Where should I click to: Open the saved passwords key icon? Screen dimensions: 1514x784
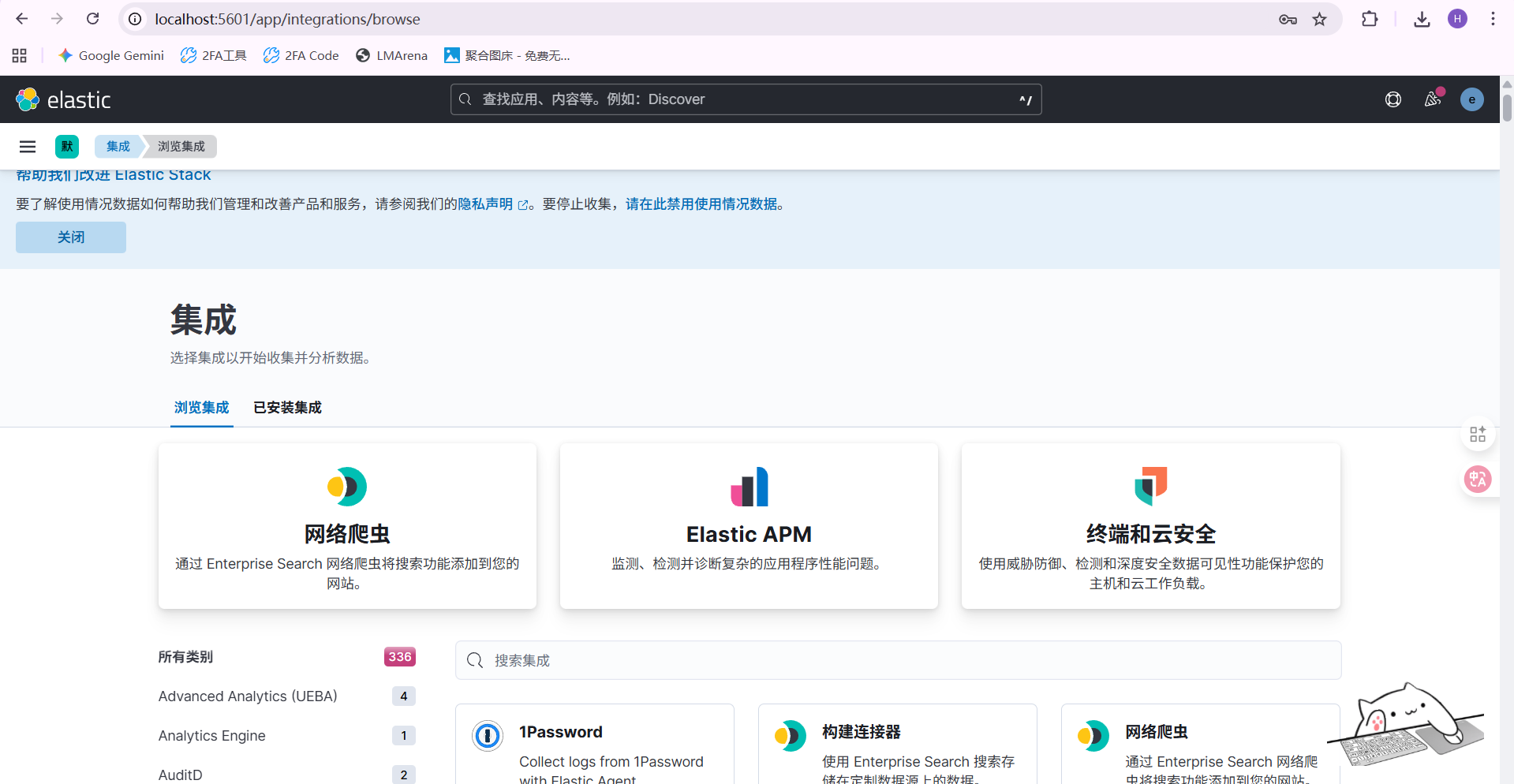click(1288, 19)
